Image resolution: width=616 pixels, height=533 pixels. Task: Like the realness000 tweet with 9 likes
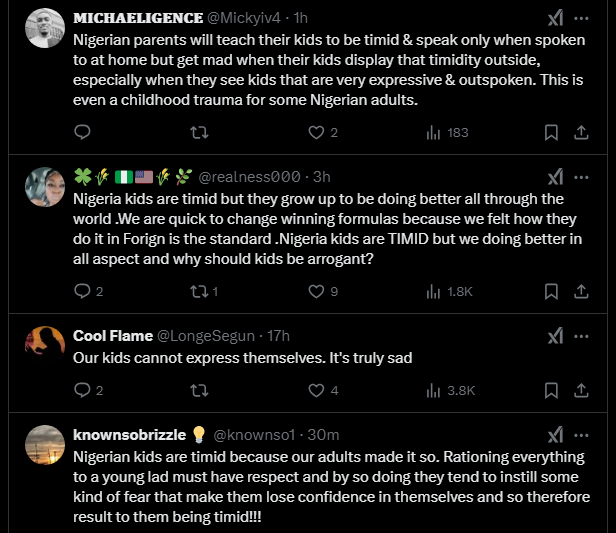(316, 291)
